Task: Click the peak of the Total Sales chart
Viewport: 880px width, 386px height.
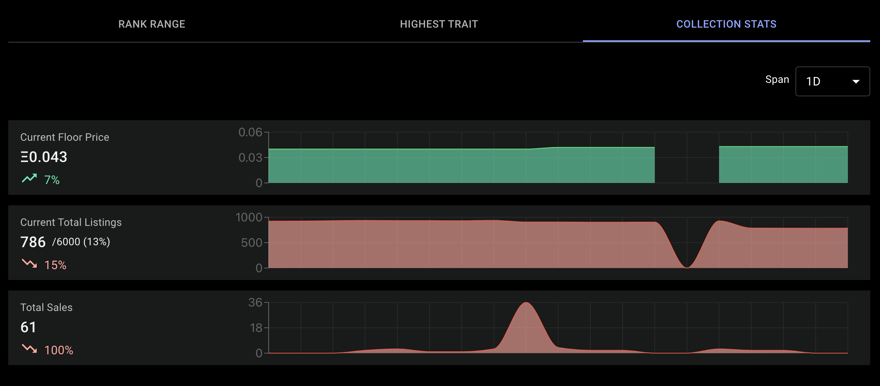Action: [x=526, y=304]
